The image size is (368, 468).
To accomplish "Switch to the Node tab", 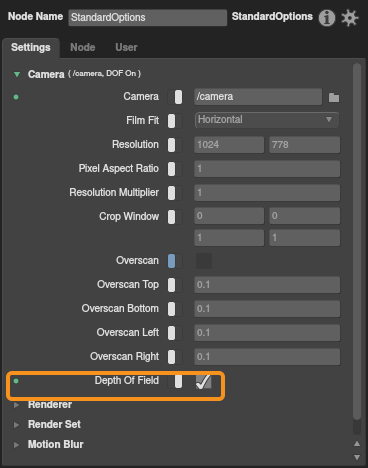I will point(83,47).
